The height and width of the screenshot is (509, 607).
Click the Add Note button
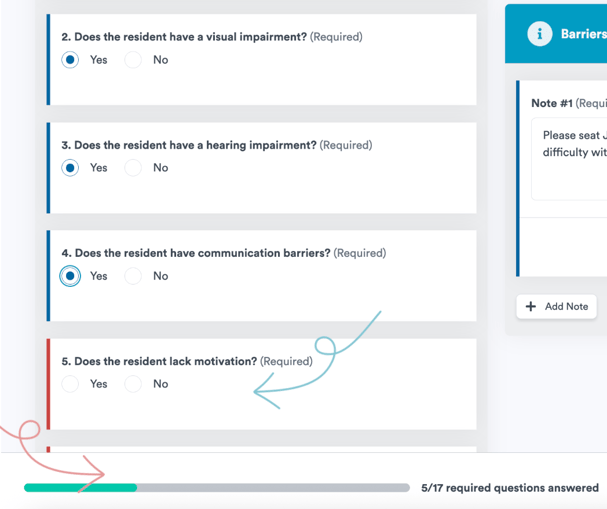pyautogui.click(x=557, y=306)
